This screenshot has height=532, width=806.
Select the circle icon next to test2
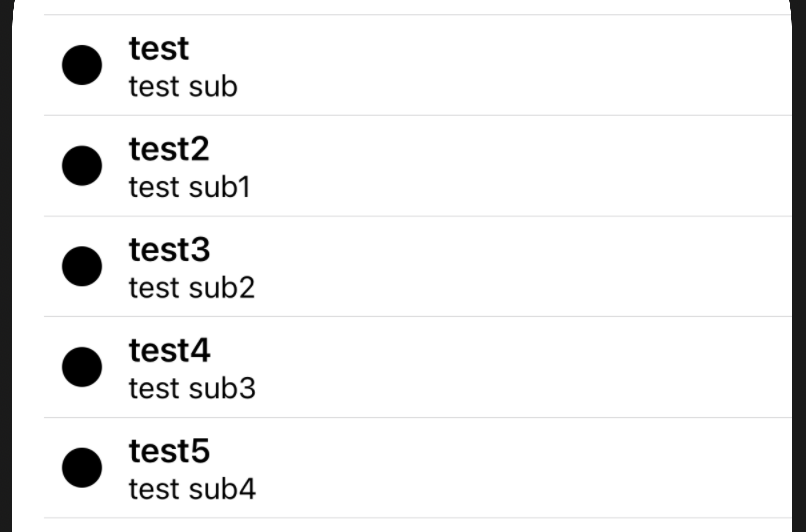[82, 166]
